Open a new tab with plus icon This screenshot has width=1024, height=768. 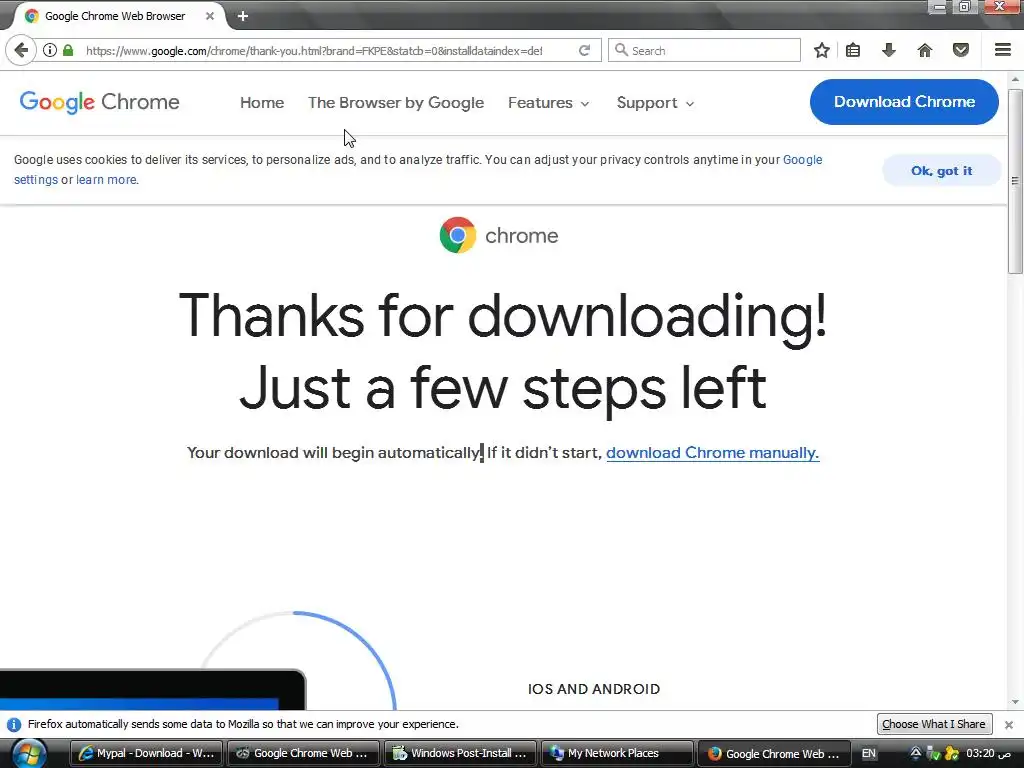pos(243,16)
